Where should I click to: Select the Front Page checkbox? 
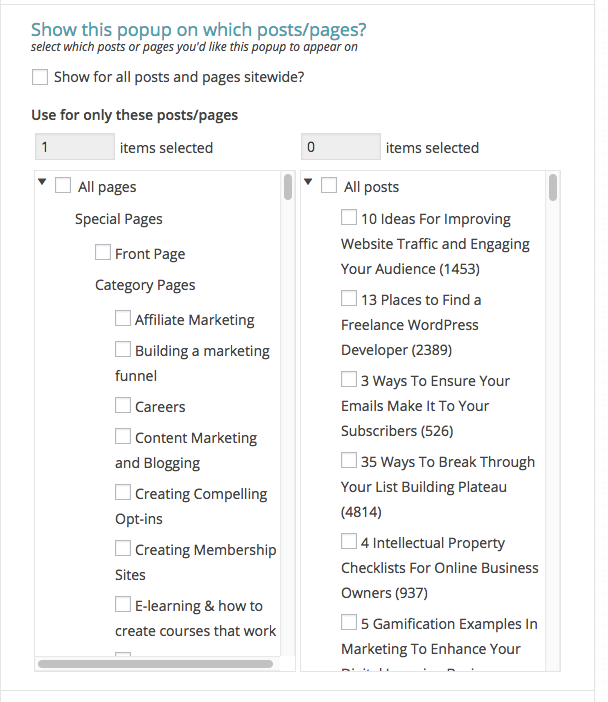coord(103,253)
